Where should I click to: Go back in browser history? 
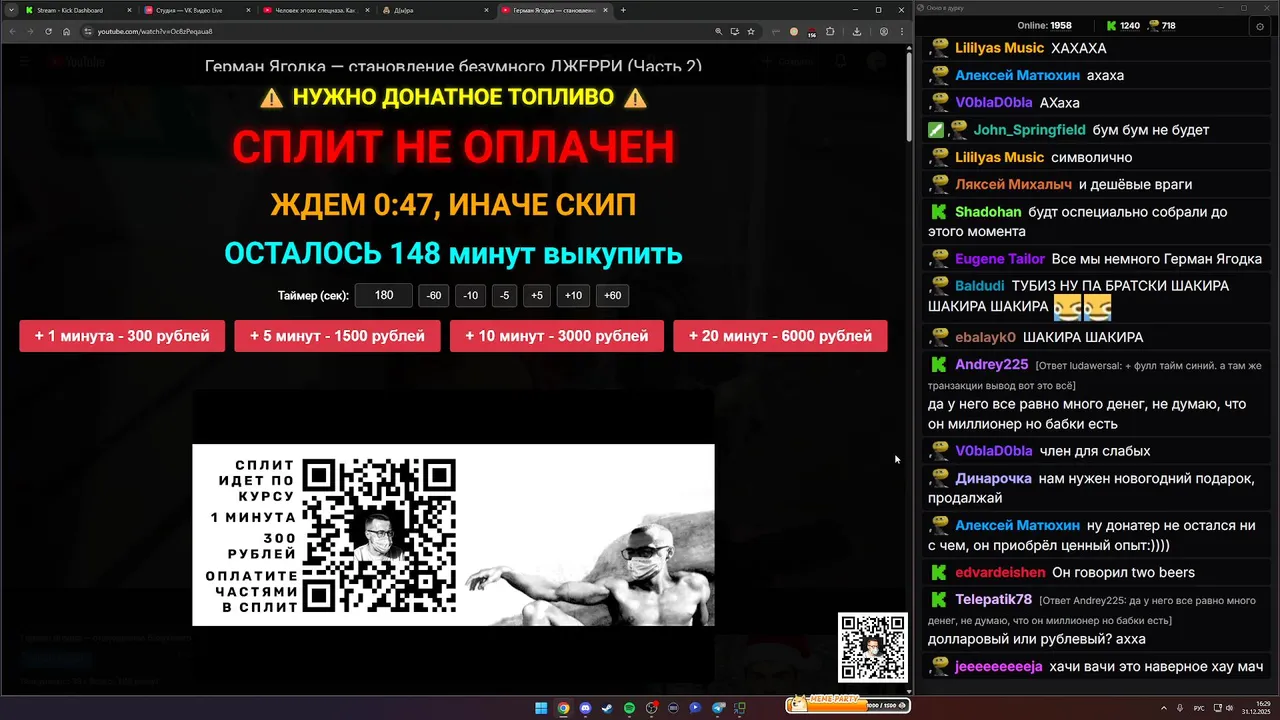(12, 31)
